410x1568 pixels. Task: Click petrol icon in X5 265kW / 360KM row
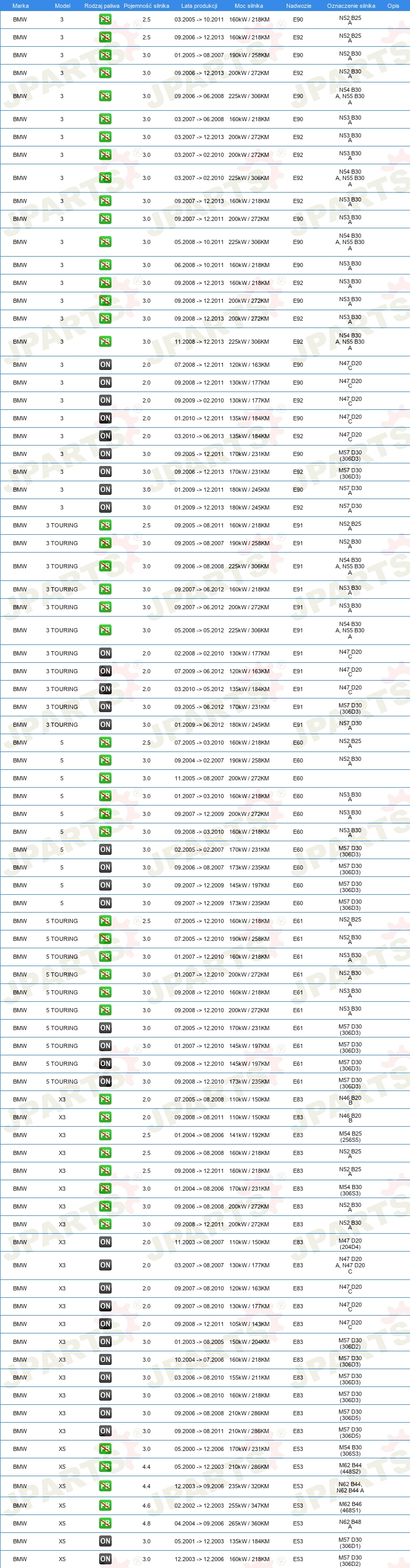point(105,1523)
